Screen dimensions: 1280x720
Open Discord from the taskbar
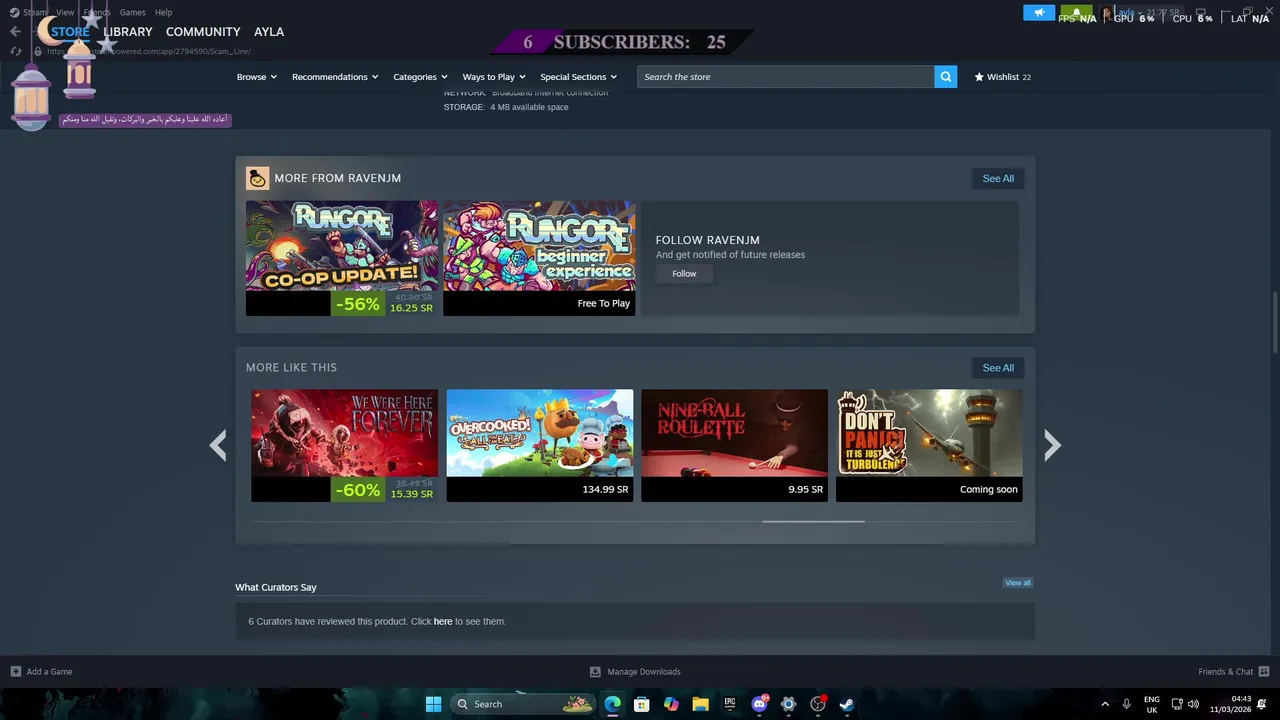pos(759,704)
